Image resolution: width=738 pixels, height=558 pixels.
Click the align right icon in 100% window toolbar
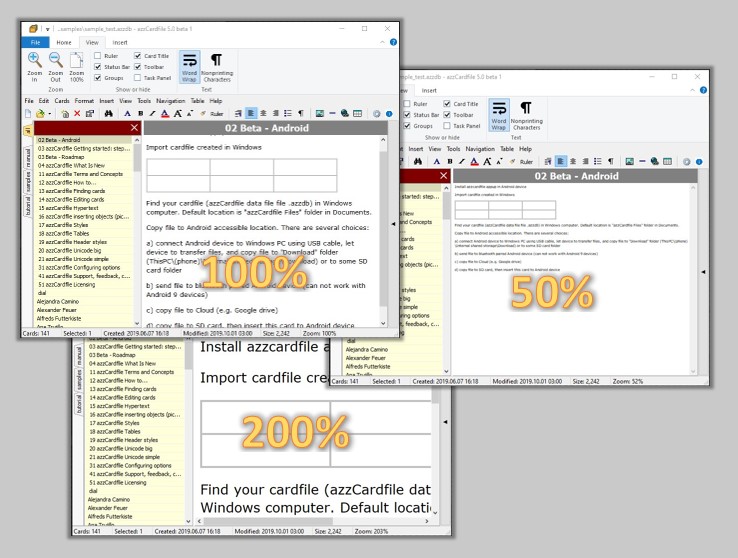pyautogui.click(x=275, y=113)
